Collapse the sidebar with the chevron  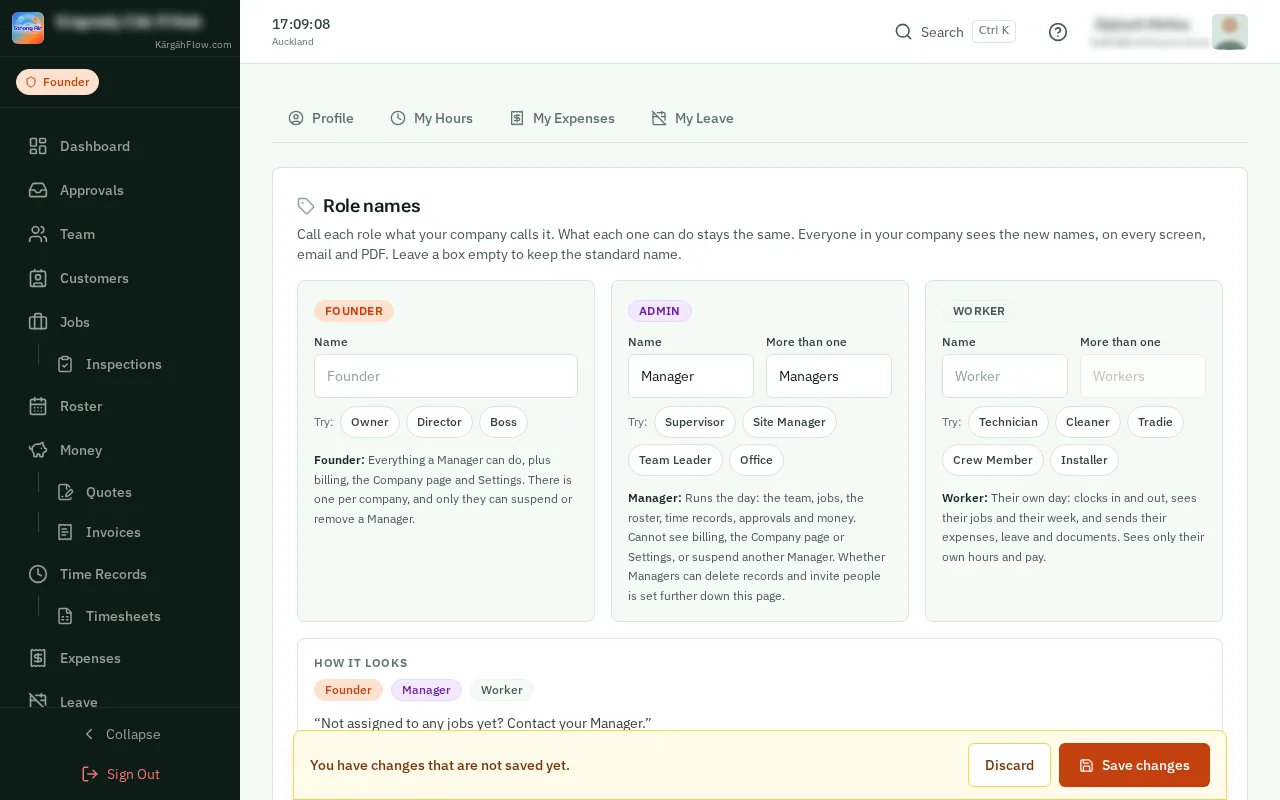[89, 734]
